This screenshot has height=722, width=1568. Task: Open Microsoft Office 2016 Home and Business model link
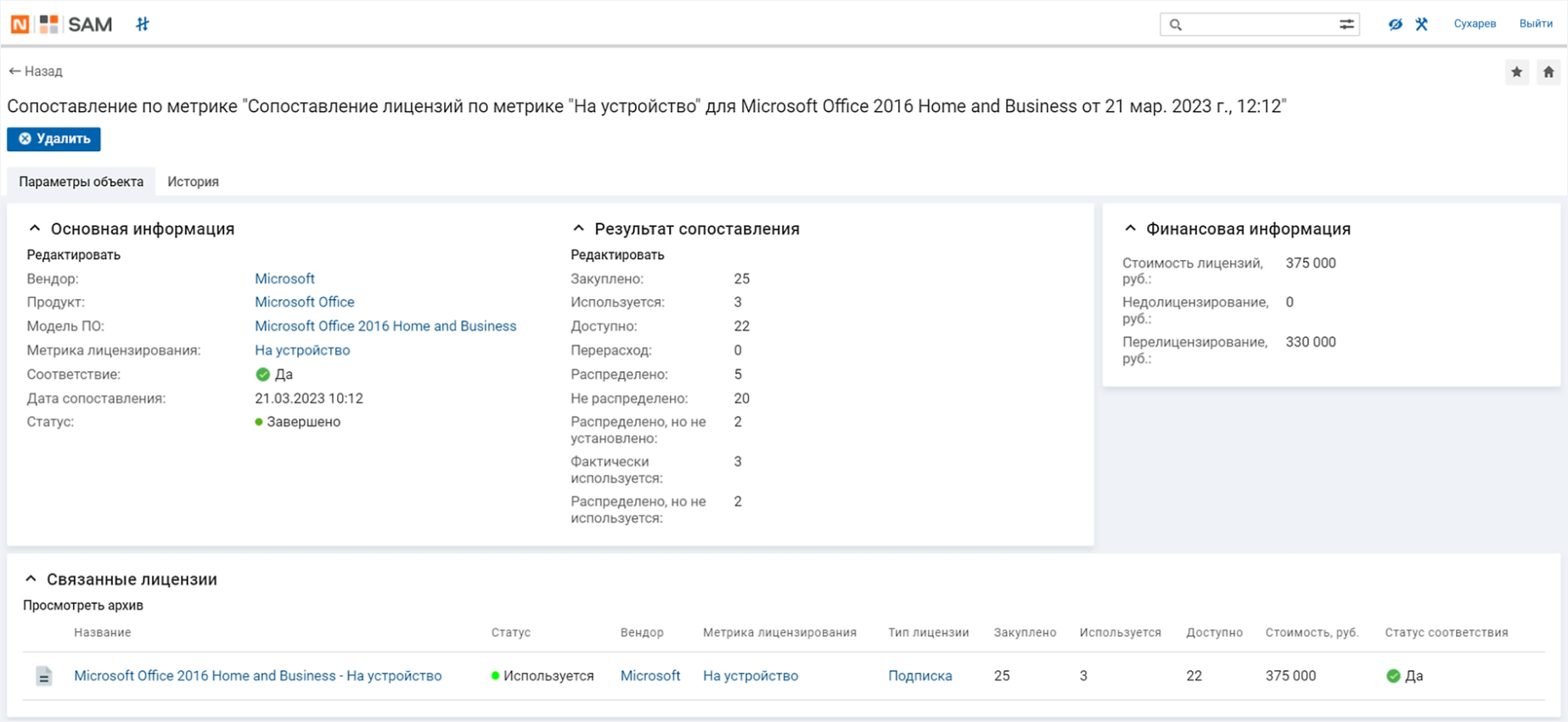(385, 326)
